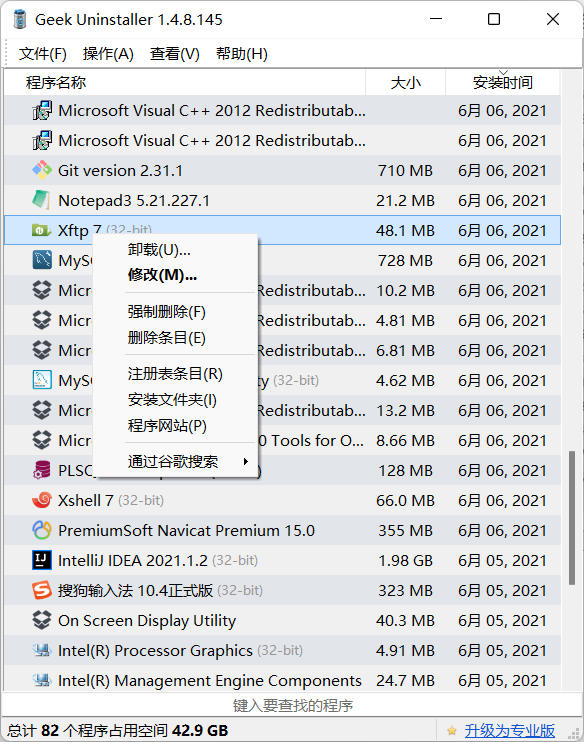The width and height of the screenshot is (584, 742).
Task: Click the resize grip in status bar corner
Action: (574, 733)
